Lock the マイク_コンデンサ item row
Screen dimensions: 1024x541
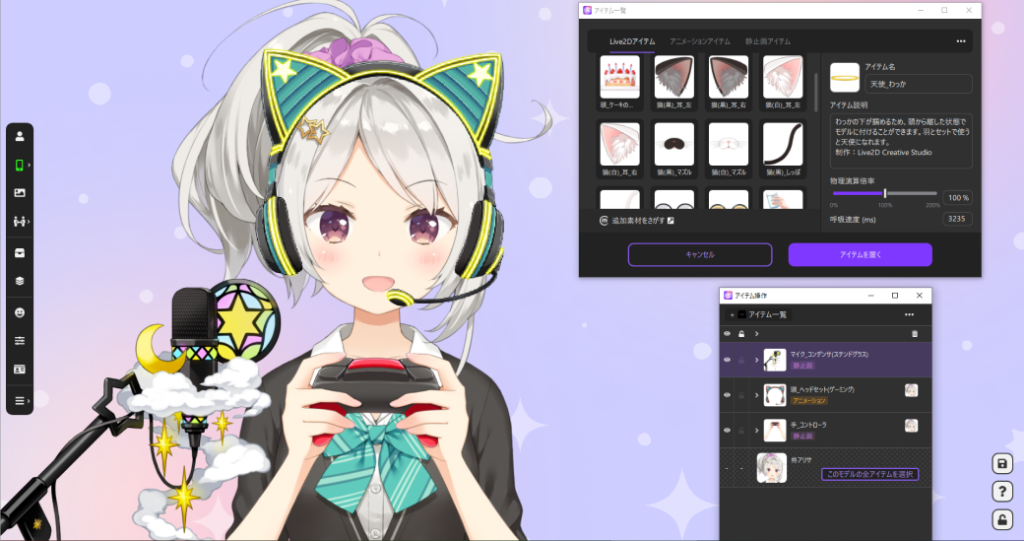(x=741, y=360)
